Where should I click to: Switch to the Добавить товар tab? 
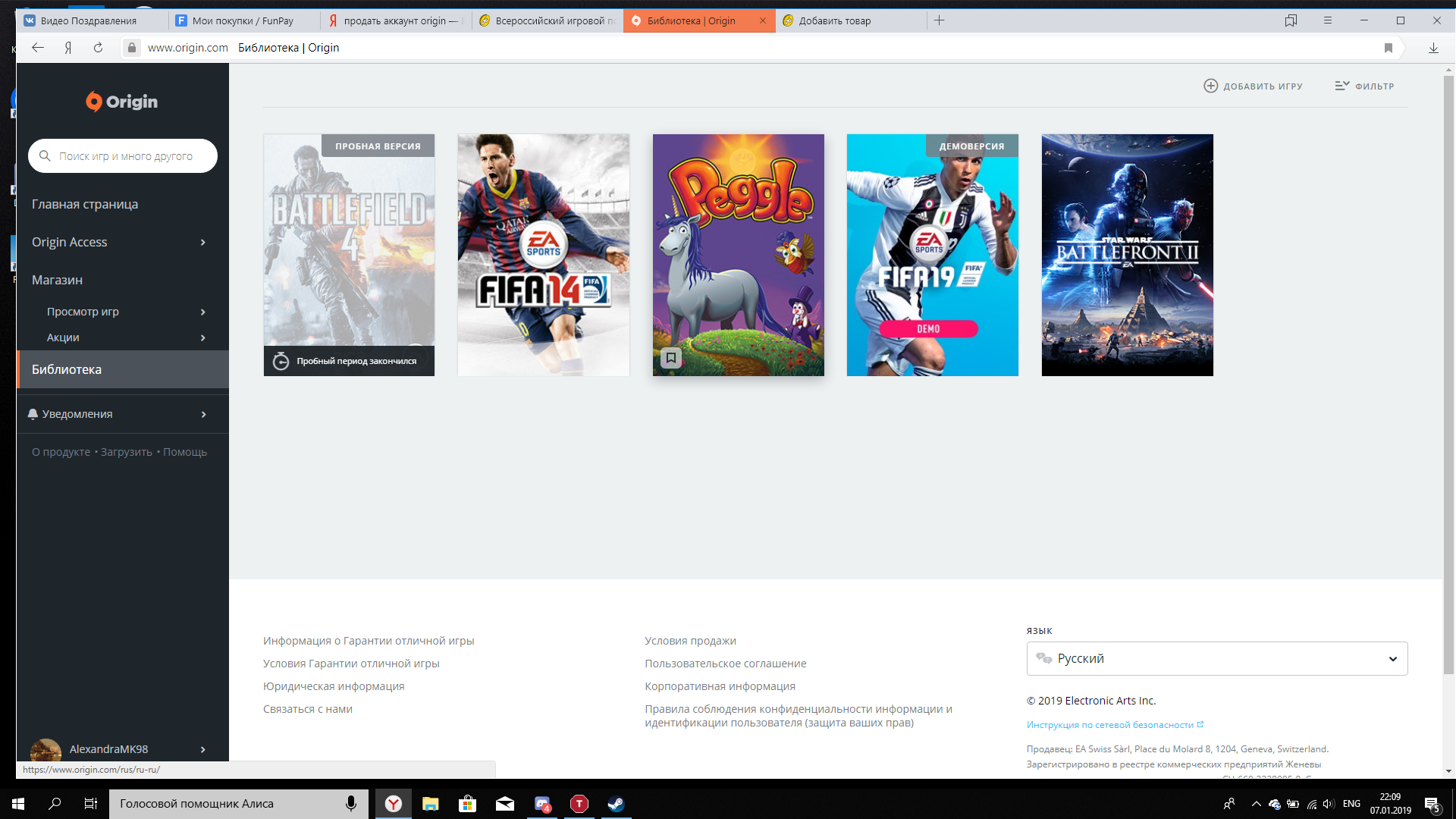click(x=851, y=20)
